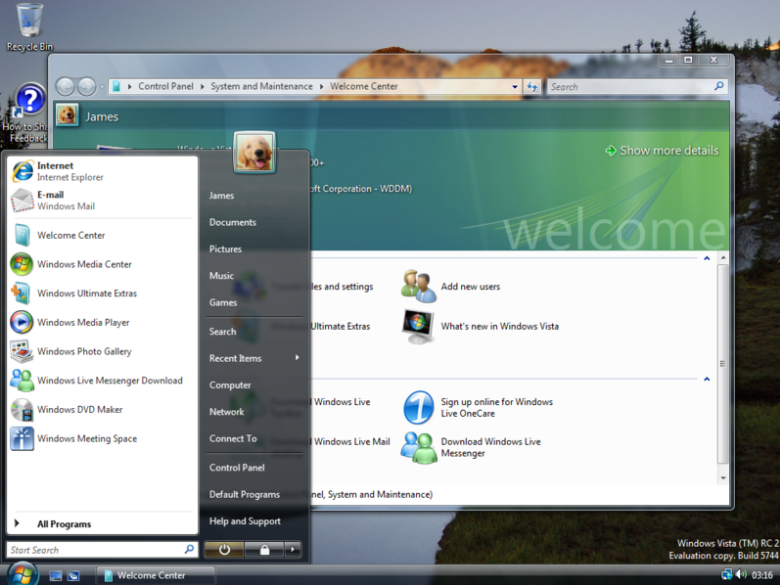This screenshot has width=780, height=585.
Task: Click the golden retriever user picture in Start menu
Action: tap(254, 152)
